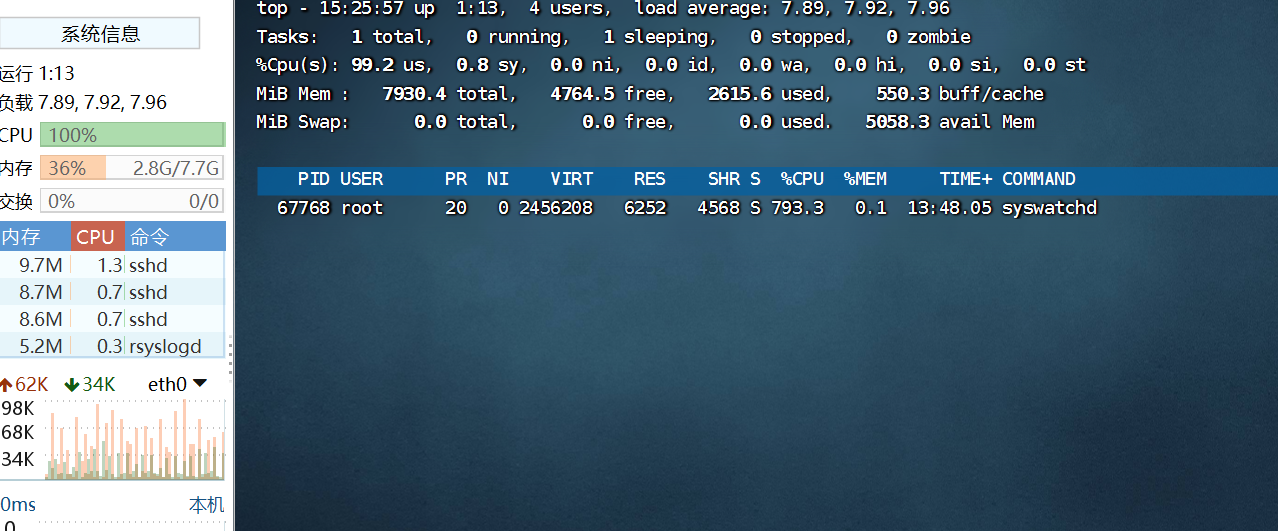The height and width of the screenshot is (531, 1278).
Task: Sort process list by 内存 column
Action: click(x=24, y=237)
